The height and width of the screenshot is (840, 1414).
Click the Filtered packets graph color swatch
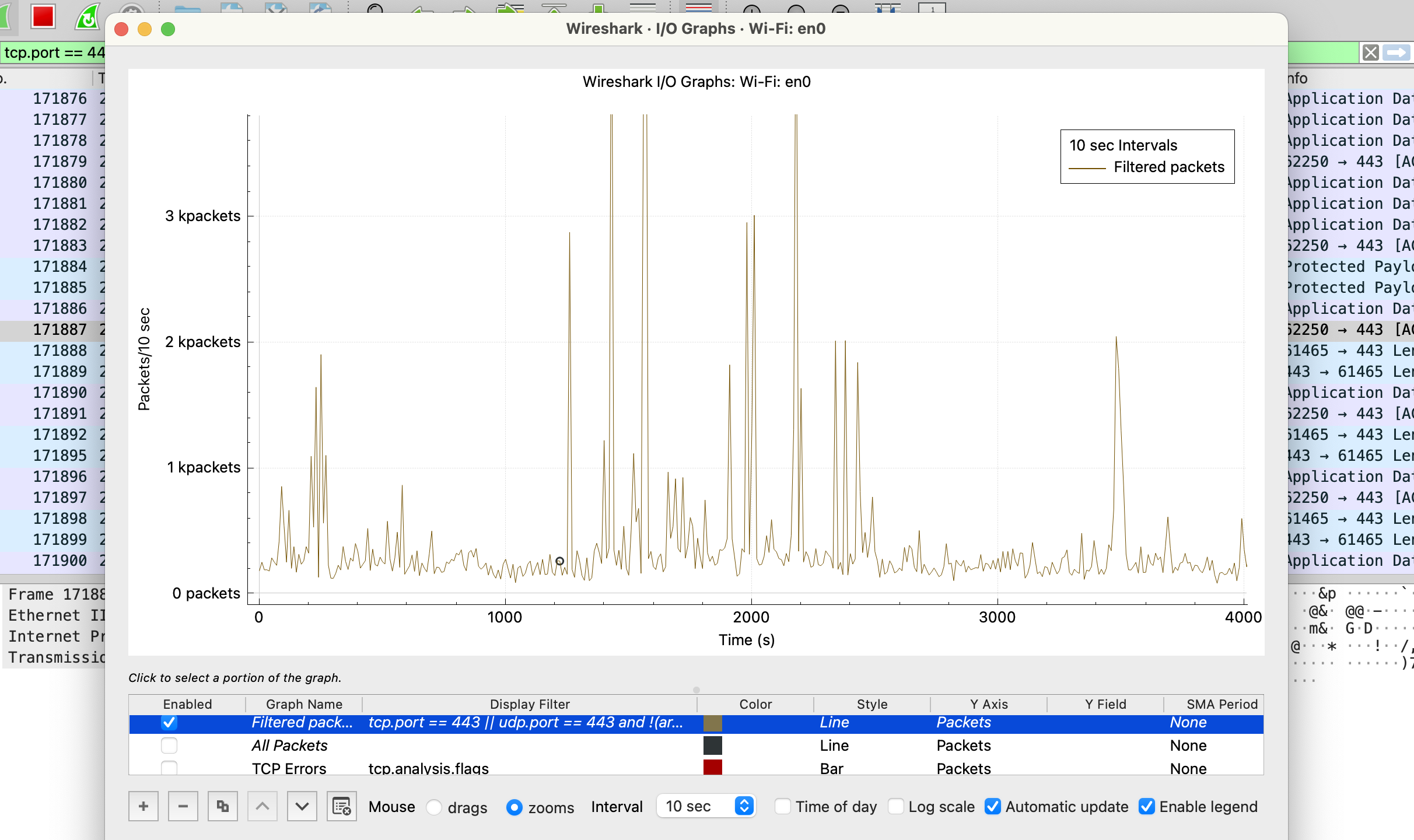coord(712,723)
